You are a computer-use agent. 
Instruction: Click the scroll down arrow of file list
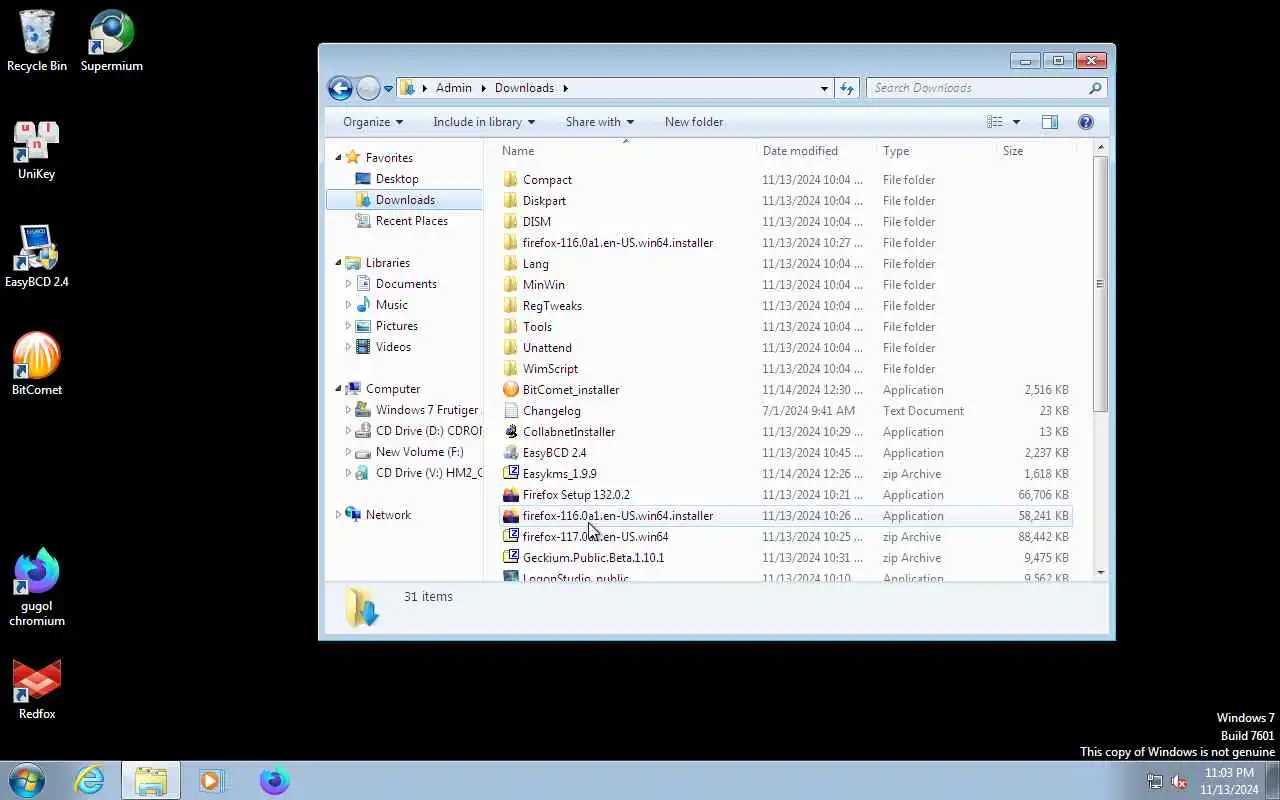coord(1100,573)
